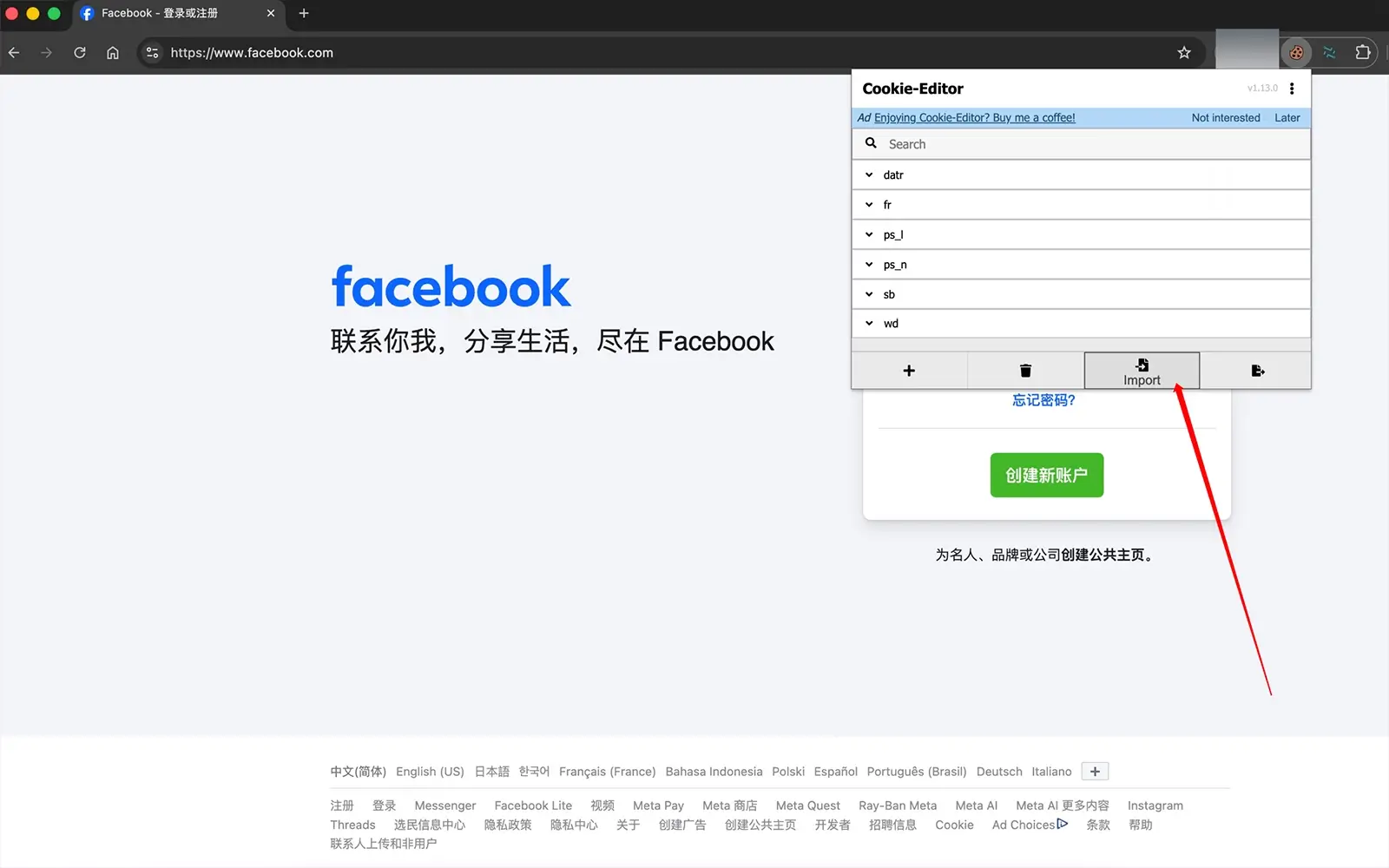Screen dimensions: 1389x868
Task: Click the Import cookies button
Action: point(1142,371)
